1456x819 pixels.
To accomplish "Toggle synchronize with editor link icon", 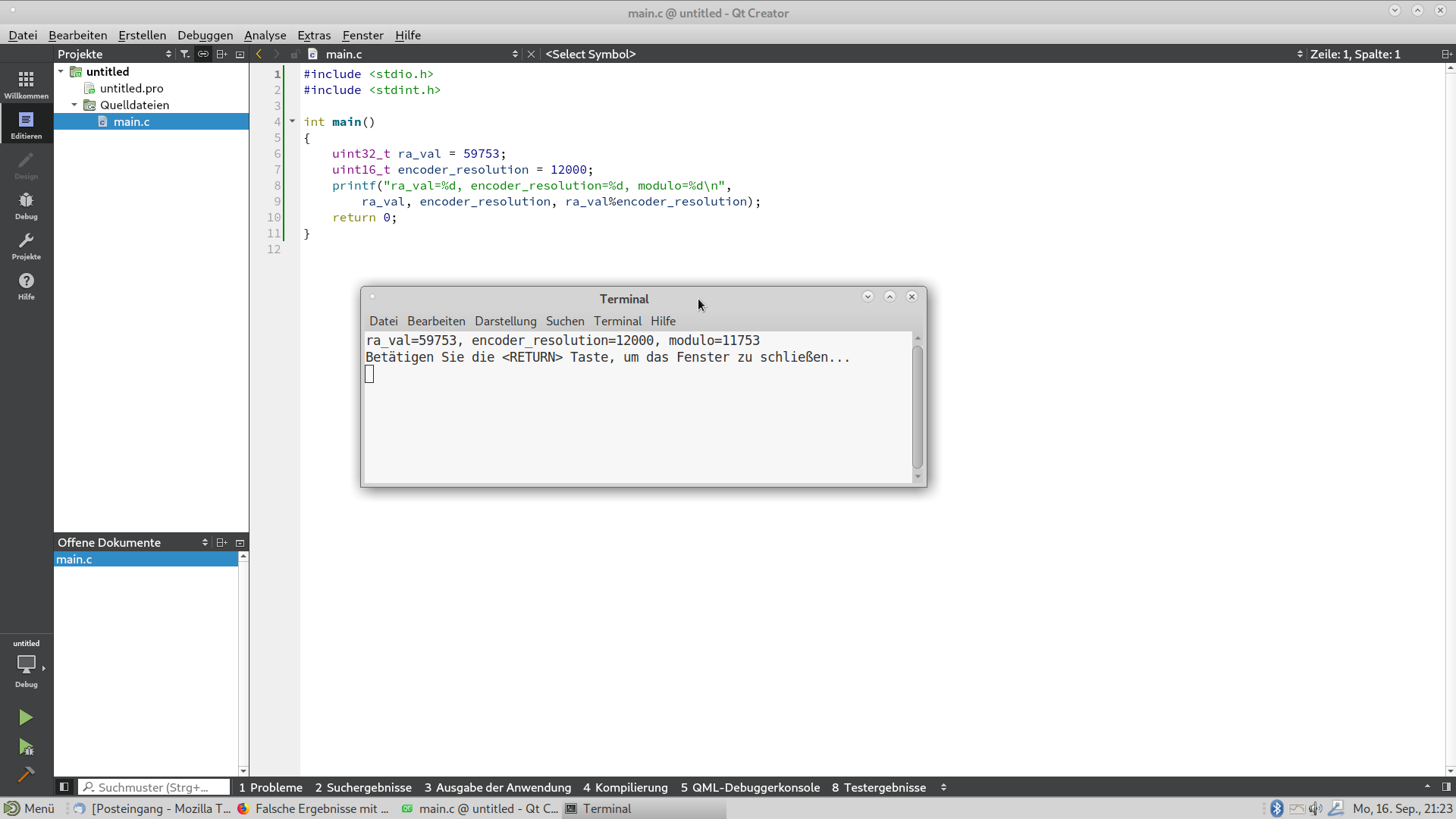I will pos(203,54).
